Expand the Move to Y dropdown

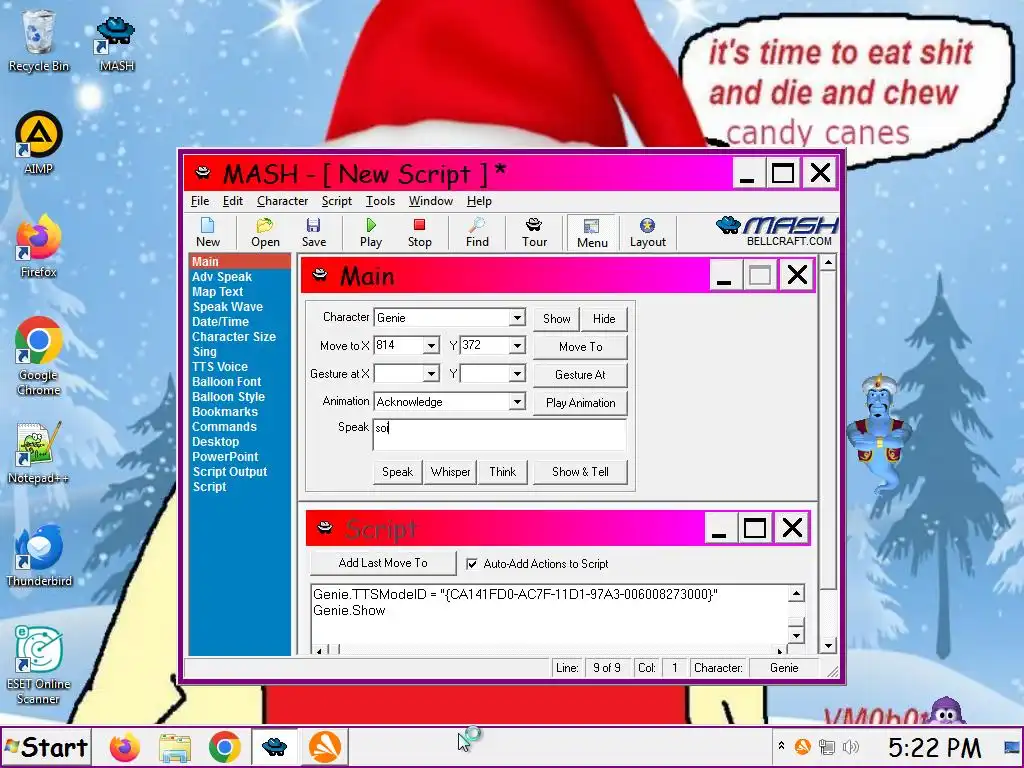(x=517, y=345)
